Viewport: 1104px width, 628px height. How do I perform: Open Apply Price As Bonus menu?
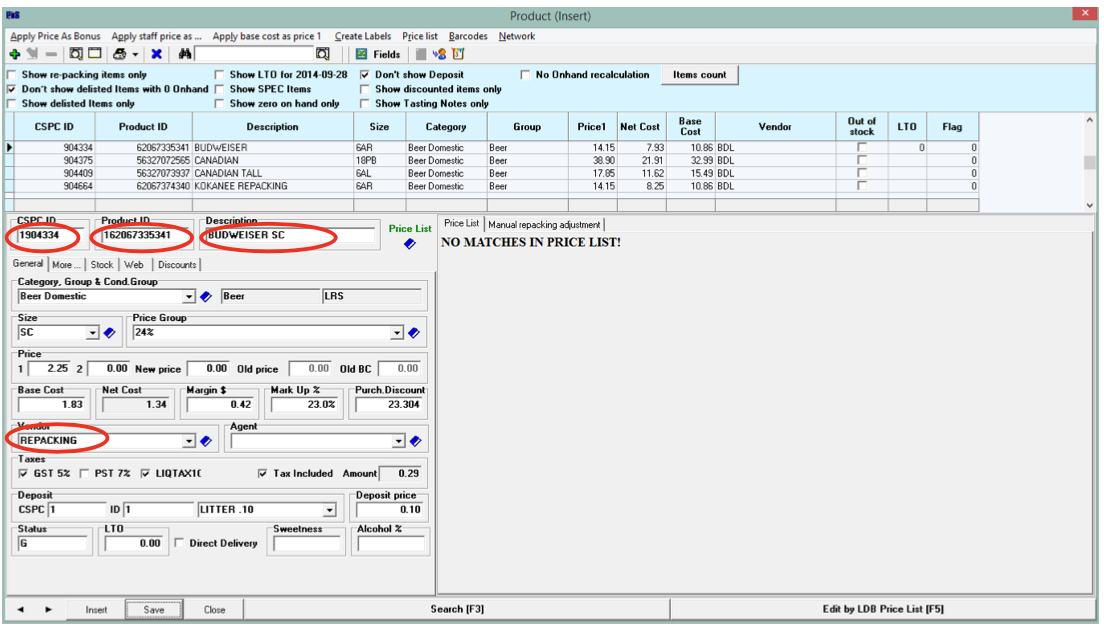[x=56, y=36]
